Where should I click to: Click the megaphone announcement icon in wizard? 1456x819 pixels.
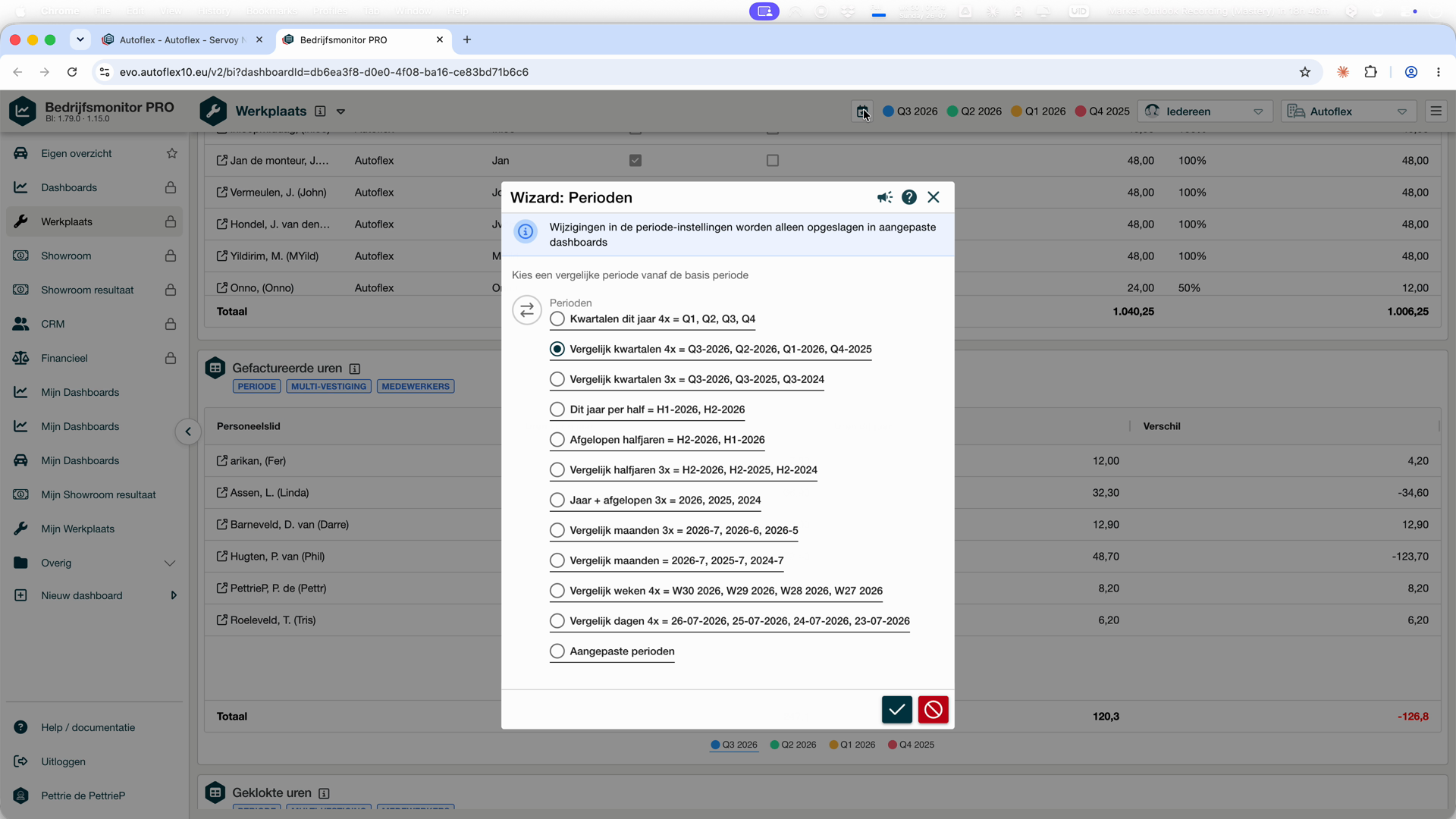tap(884, 197)
